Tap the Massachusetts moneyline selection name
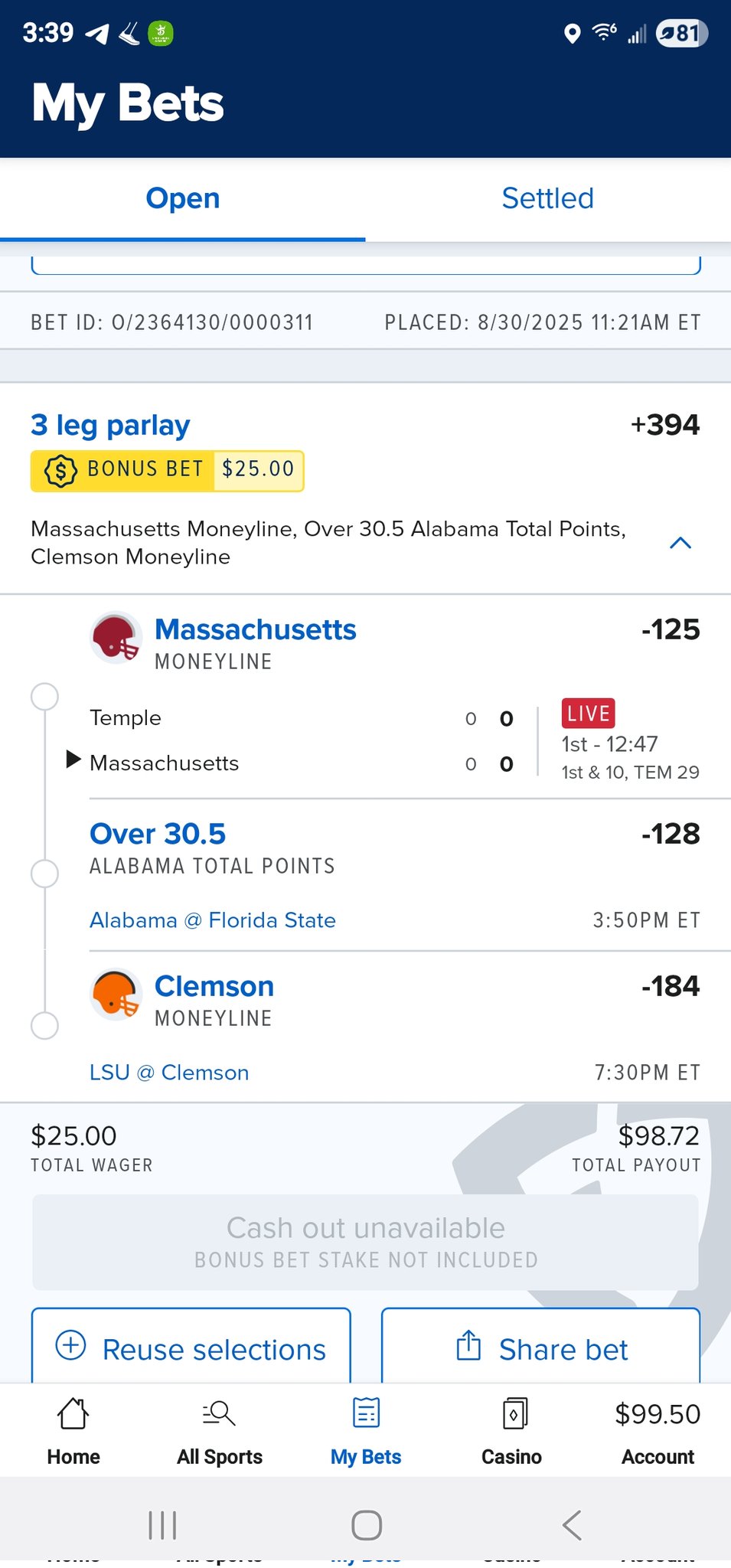 (256, 630)
